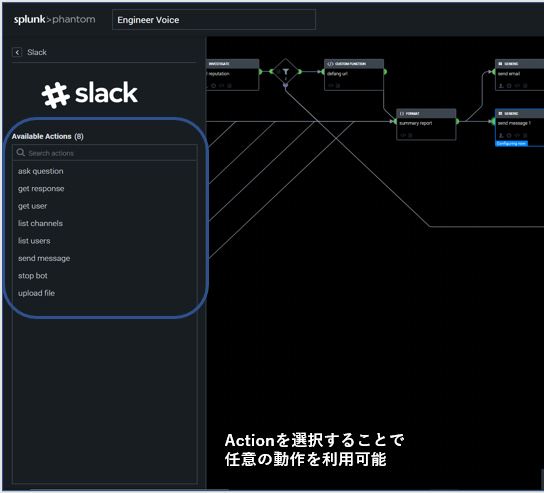The height and width of the screenshot is (493, 544).
Task: Click the green output port of defang url block
Action: (385, 72)
